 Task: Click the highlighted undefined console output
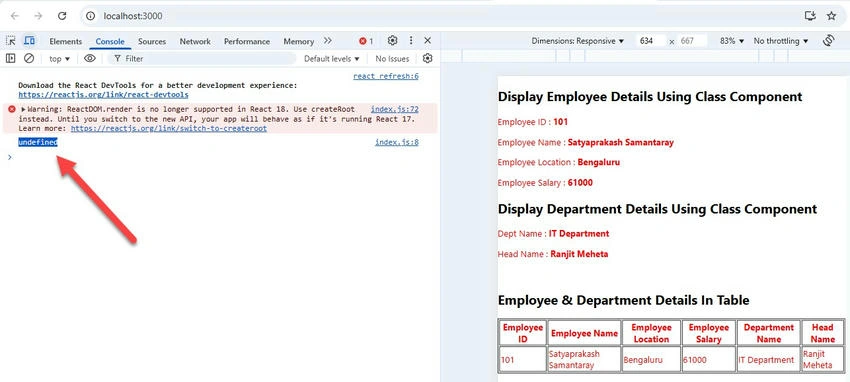pyautogui.click(x=38, y=142)
